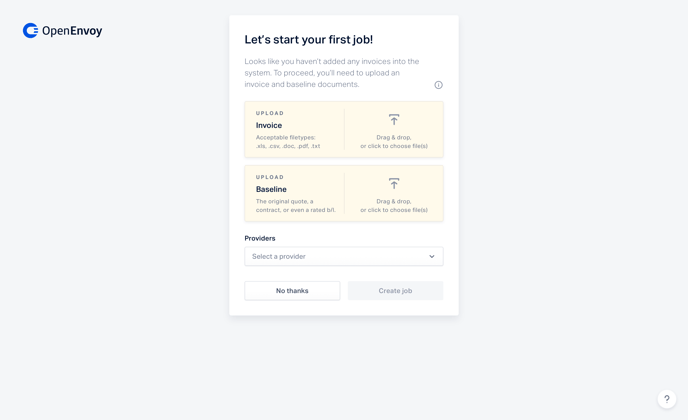Click the Baseline upload arrow icon
The width and height of the screenshot is (688, 420).
coord(394,183)
